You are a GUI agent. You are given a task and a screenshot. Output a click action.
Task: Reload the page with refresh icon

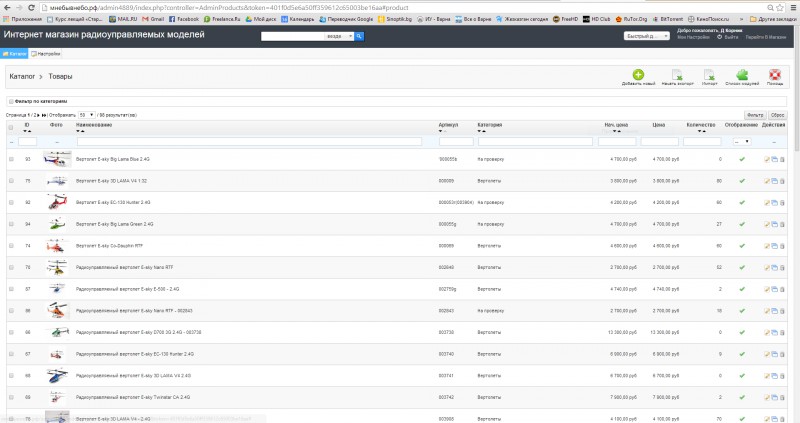coord(31,8)
